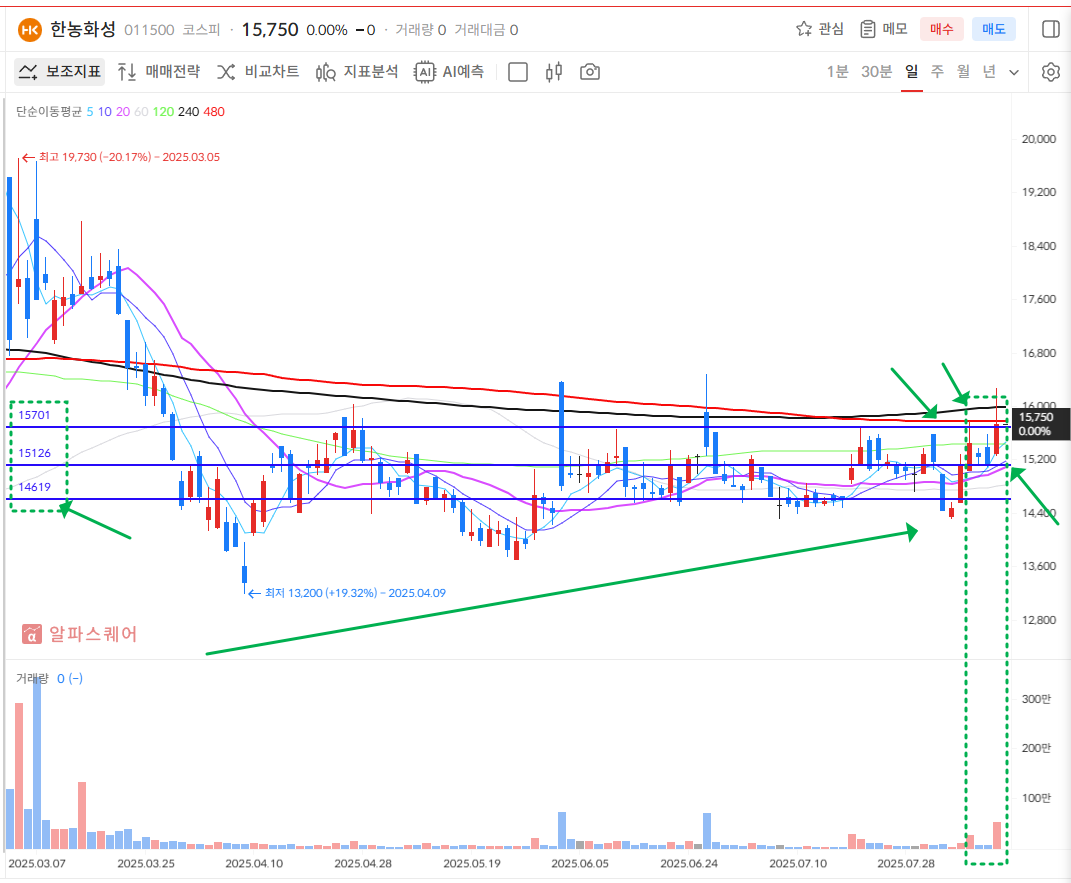Image resolution: width=1071 pixels, height=883 pixels.
Task: Click the square fullscreen frame icon
Action: tap(518, 72)
